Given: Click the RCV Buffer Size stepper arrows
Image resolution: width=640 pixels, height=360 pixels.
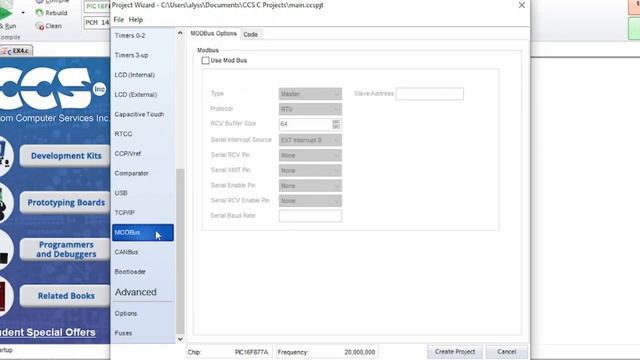Looking at the screenshot, I should tap(336, 124).
